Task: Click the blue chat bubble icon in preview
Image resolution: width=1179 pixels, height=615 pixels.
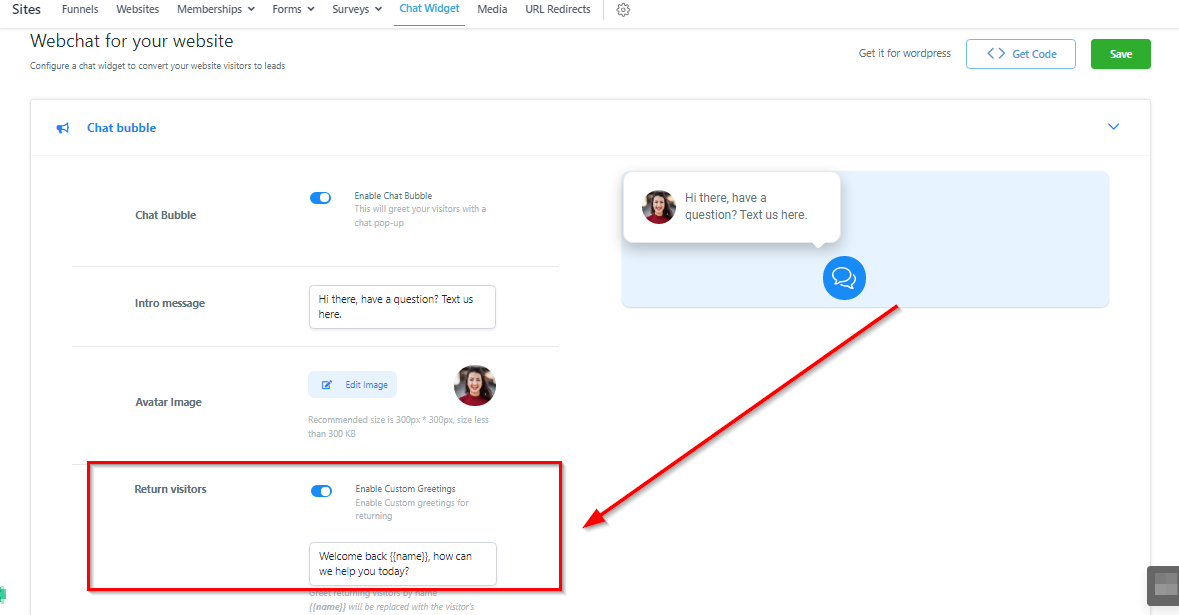Action: tap(844, 277)
